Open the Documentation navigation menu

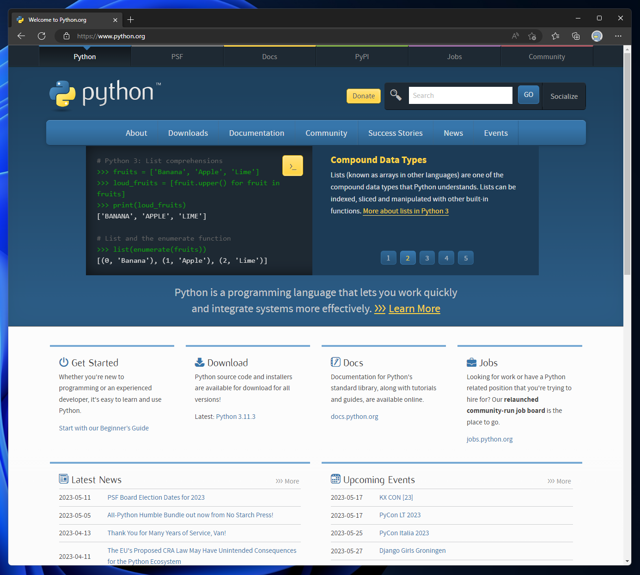point(257,133)
